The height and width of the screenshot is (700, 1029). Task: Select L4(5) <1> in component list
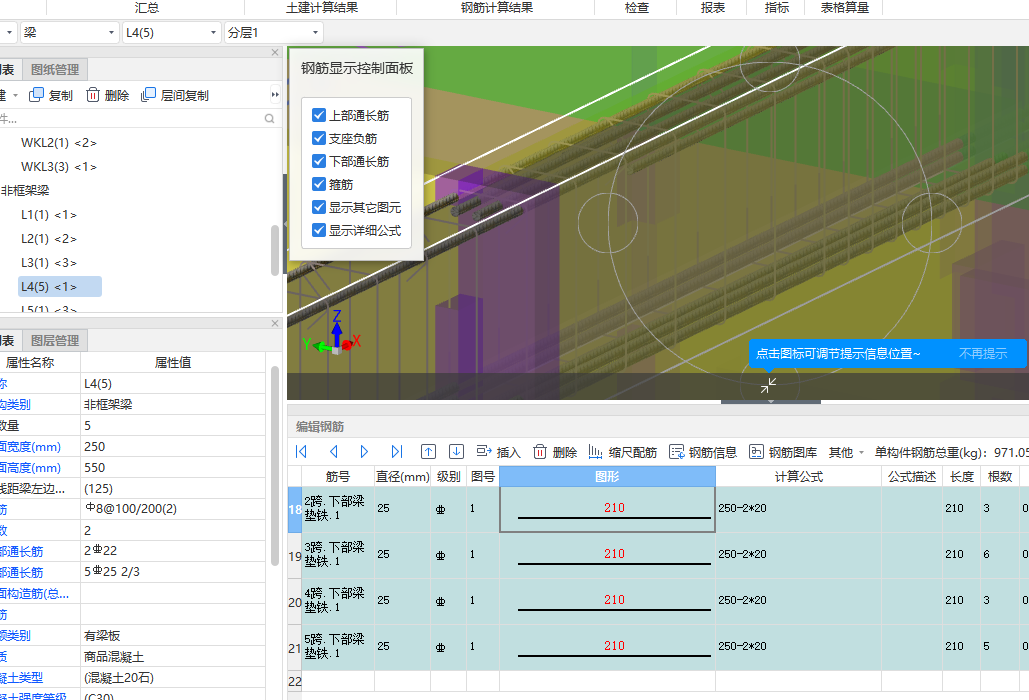60,287
